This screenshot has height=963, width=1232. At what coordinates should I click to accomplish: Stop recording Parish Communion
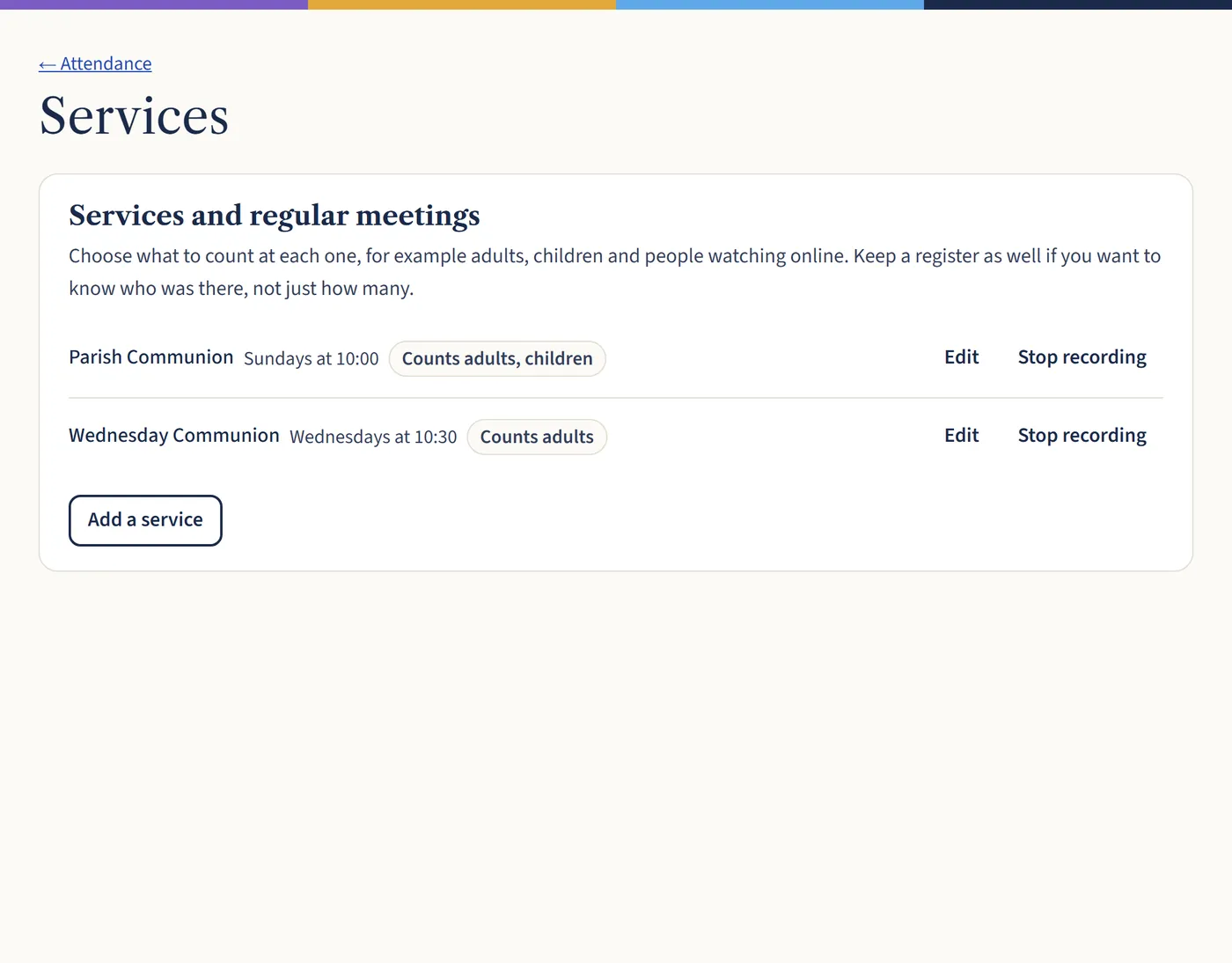1082,357
